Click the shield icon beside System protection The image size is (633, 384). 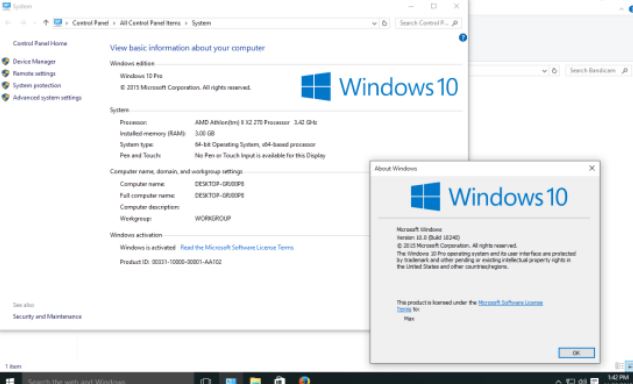click(x=6, y=86)
